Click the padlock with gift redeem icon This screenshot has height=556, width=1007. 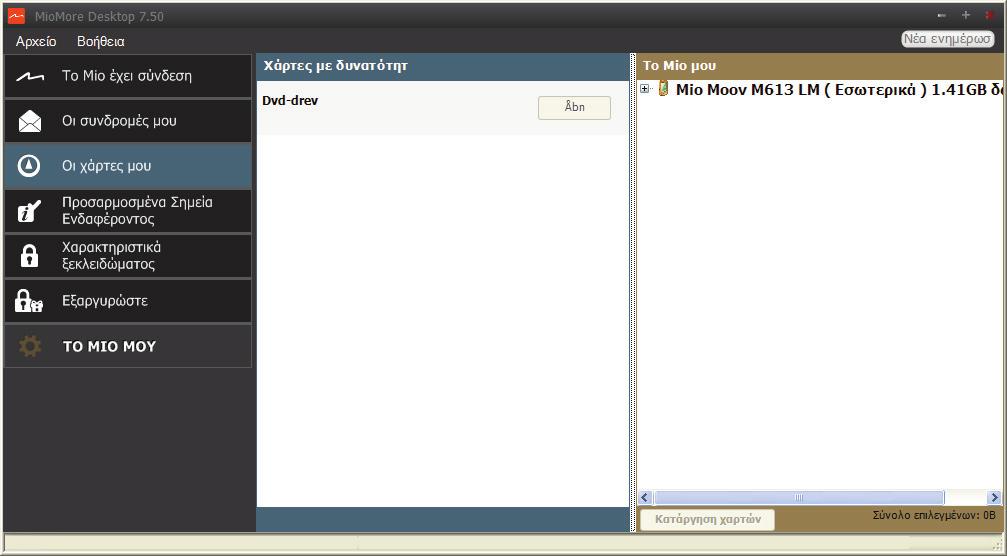tap(29, 300)
